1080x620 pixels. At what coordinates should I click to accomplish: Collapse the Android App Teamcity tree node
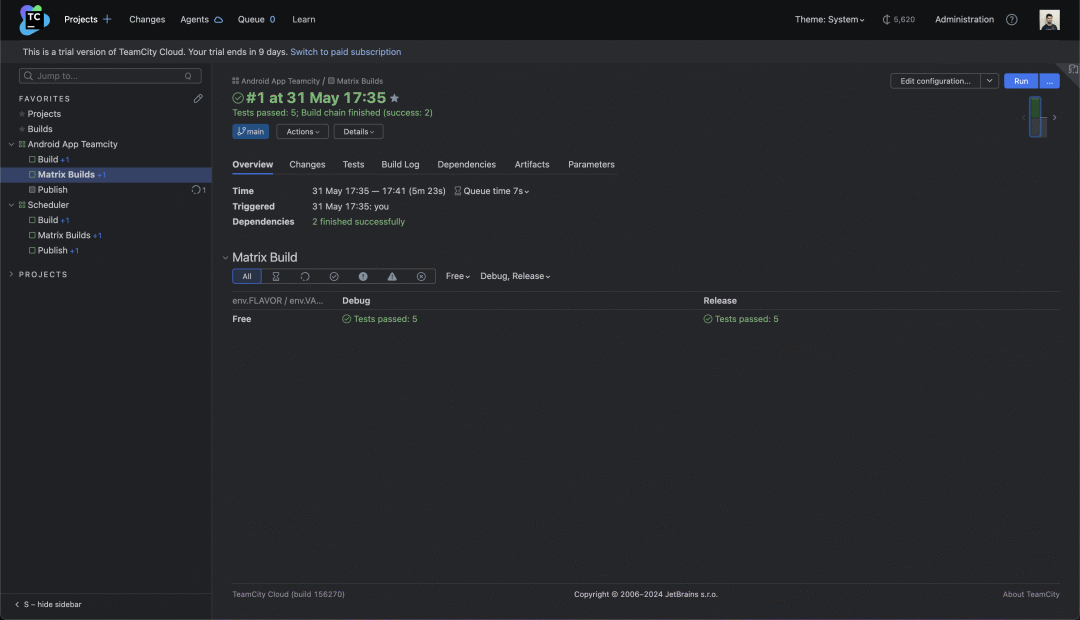tap(11, 144)
